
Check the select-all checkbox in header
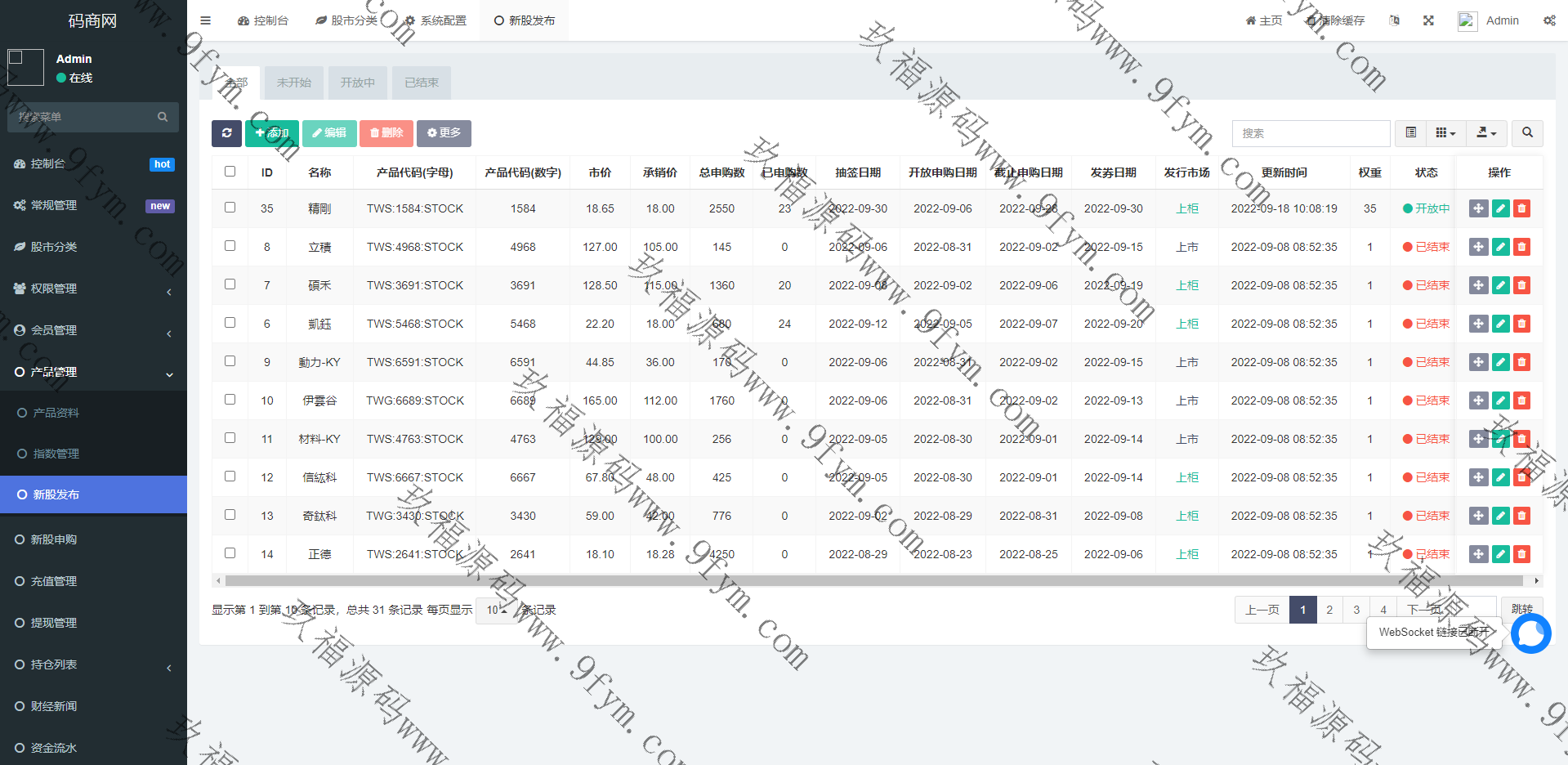tap(230, 172)
